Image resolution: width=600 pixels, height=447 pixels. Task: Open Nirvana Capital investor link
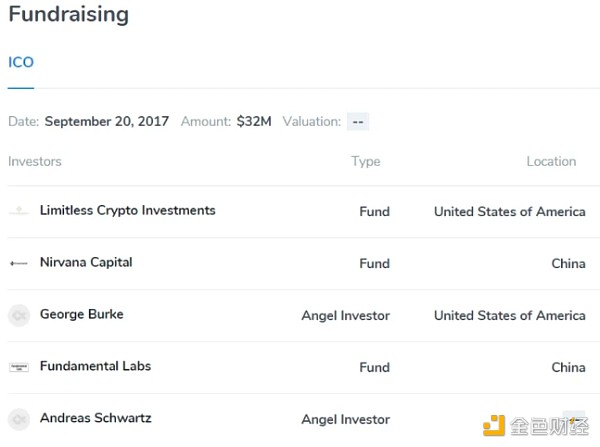click(86, 263)
